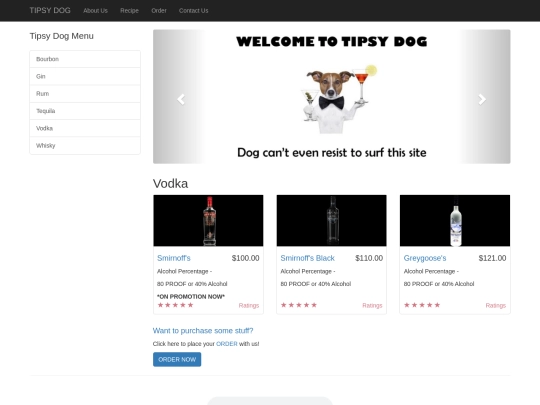This screenshot has height=405, width=540.
Task: Select Vodka in the sidebar menu
Action: (x=85, y=128)
